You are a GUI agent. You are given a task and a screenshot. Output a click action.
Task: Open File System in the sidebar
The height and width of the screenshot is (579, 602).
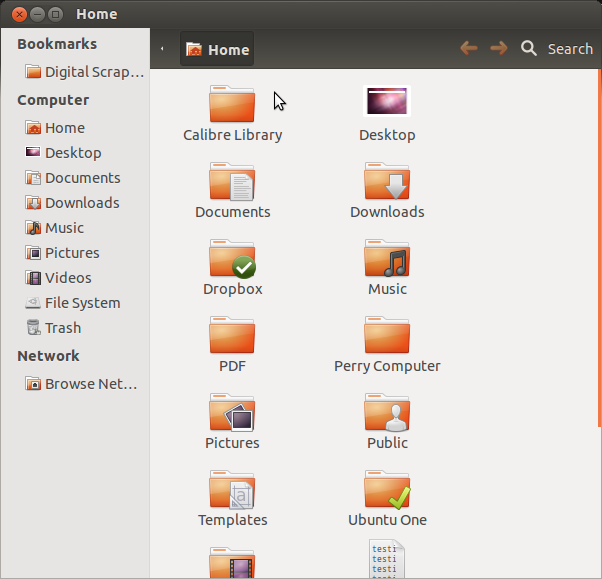(x=73, y=303)
